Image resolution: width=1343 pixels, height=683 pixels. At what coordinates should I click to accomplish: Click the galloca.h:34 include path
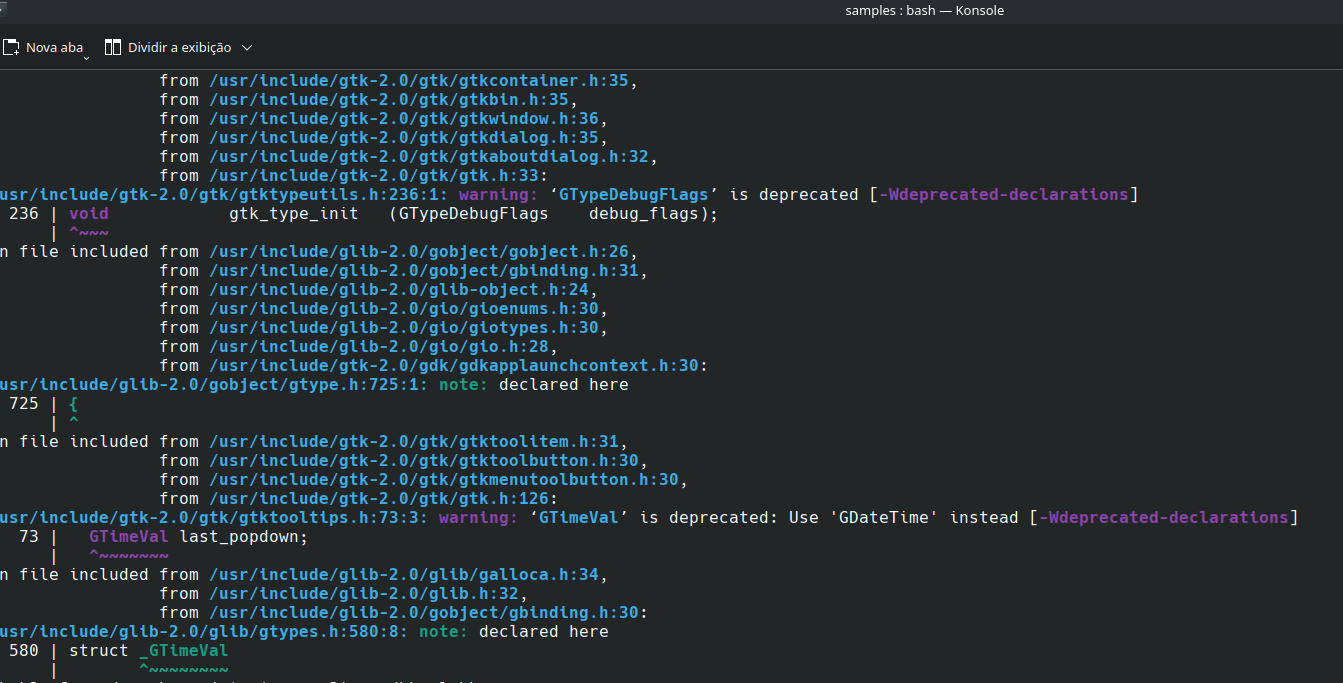tap(404, 575)
